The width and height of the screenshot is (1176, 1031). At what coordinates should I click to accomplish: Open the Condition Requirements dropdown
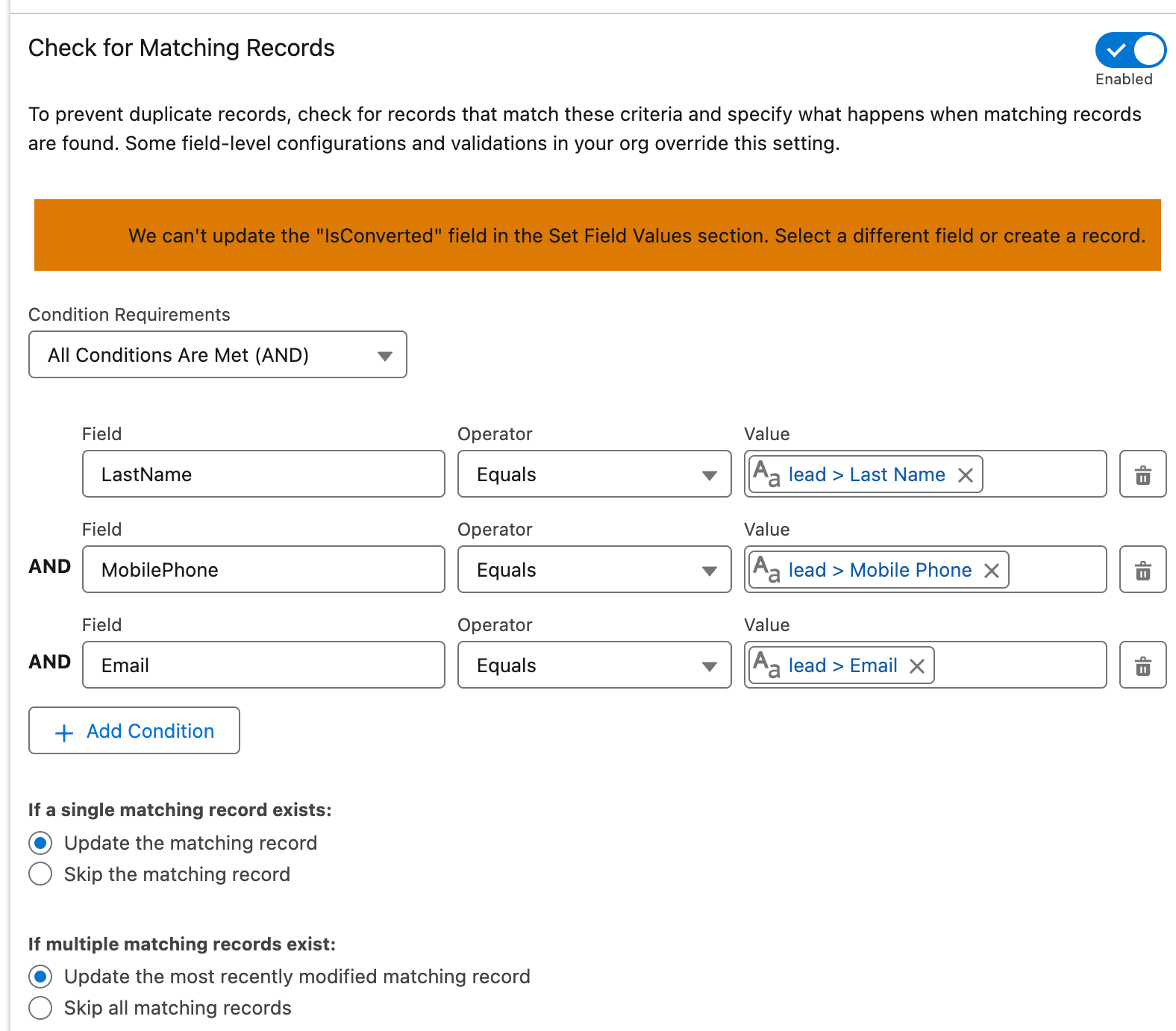[x=218, y=354]
